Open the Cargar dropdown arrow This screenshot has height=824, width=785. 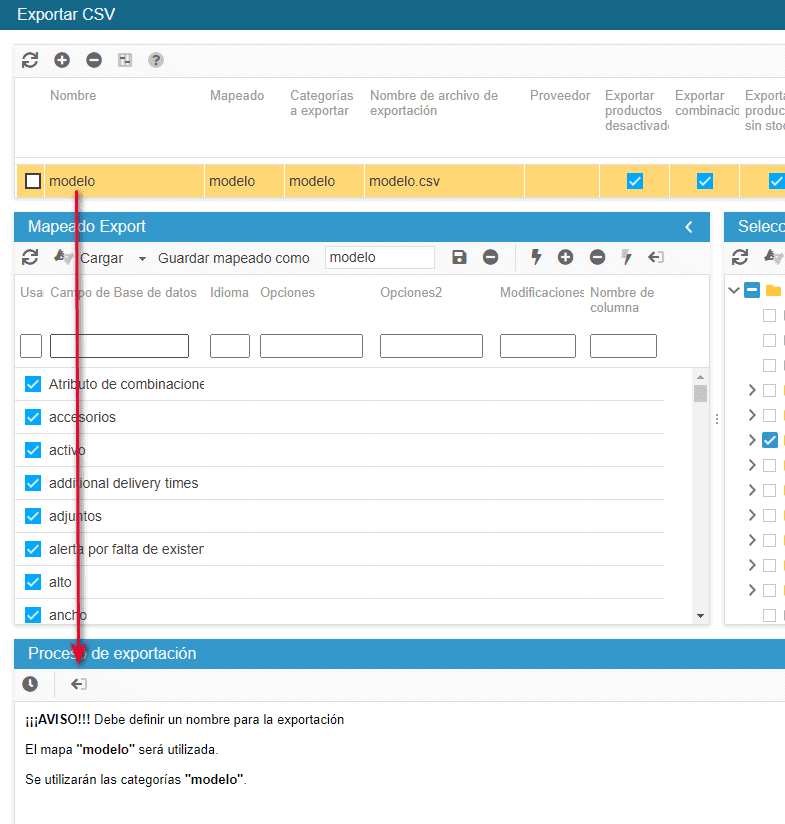142,258
